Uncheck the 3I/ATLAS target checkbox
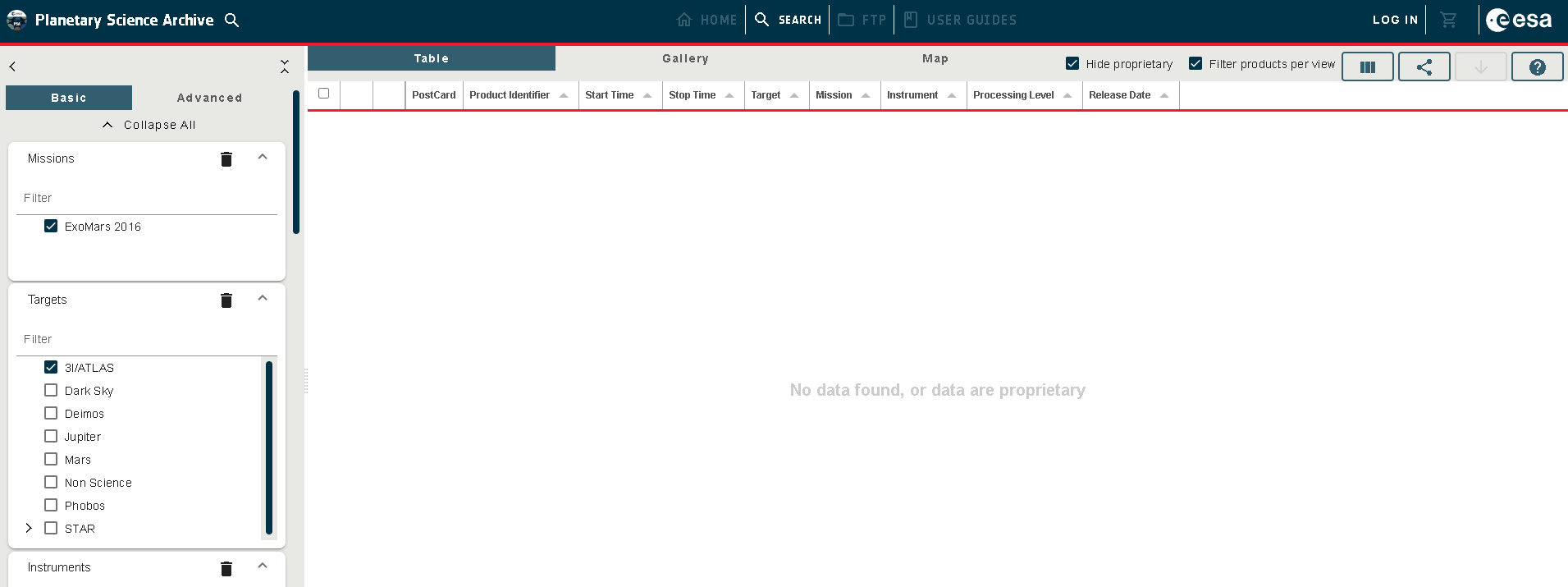Screen dimensions: 1568x587 pyautogui.click(x=51, y=367)
